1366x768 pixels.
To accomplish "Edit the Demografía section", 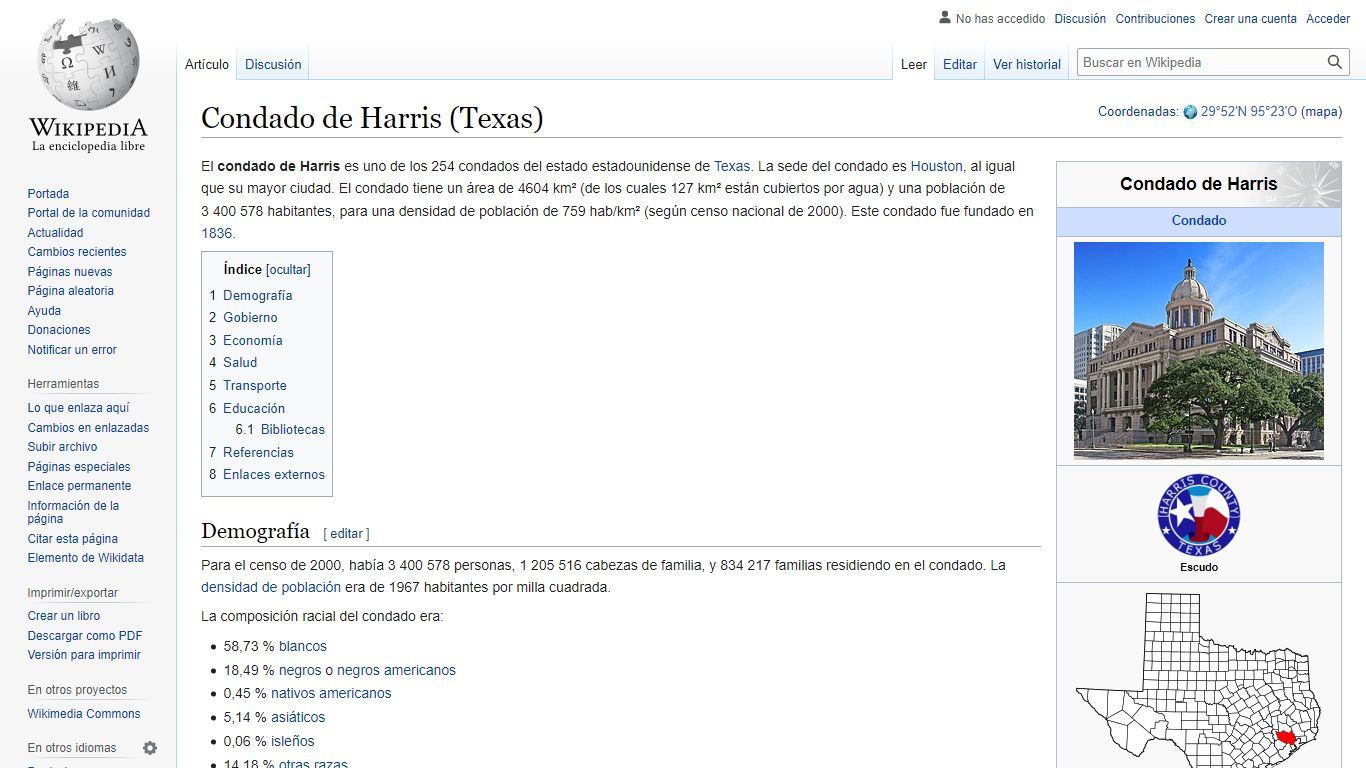I will coord(346,534).
